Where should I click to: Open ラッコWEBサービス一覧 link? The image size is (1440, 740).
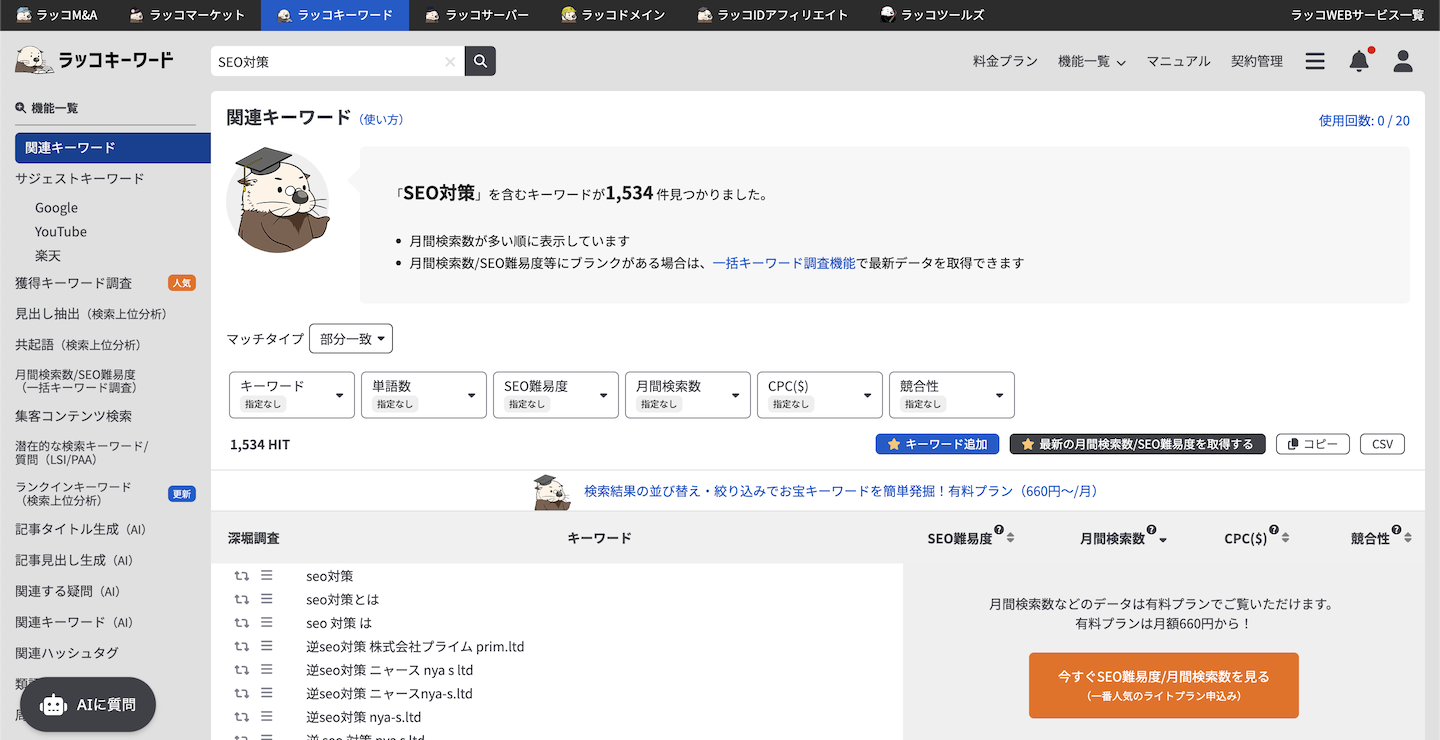[x=1357, y=15]
